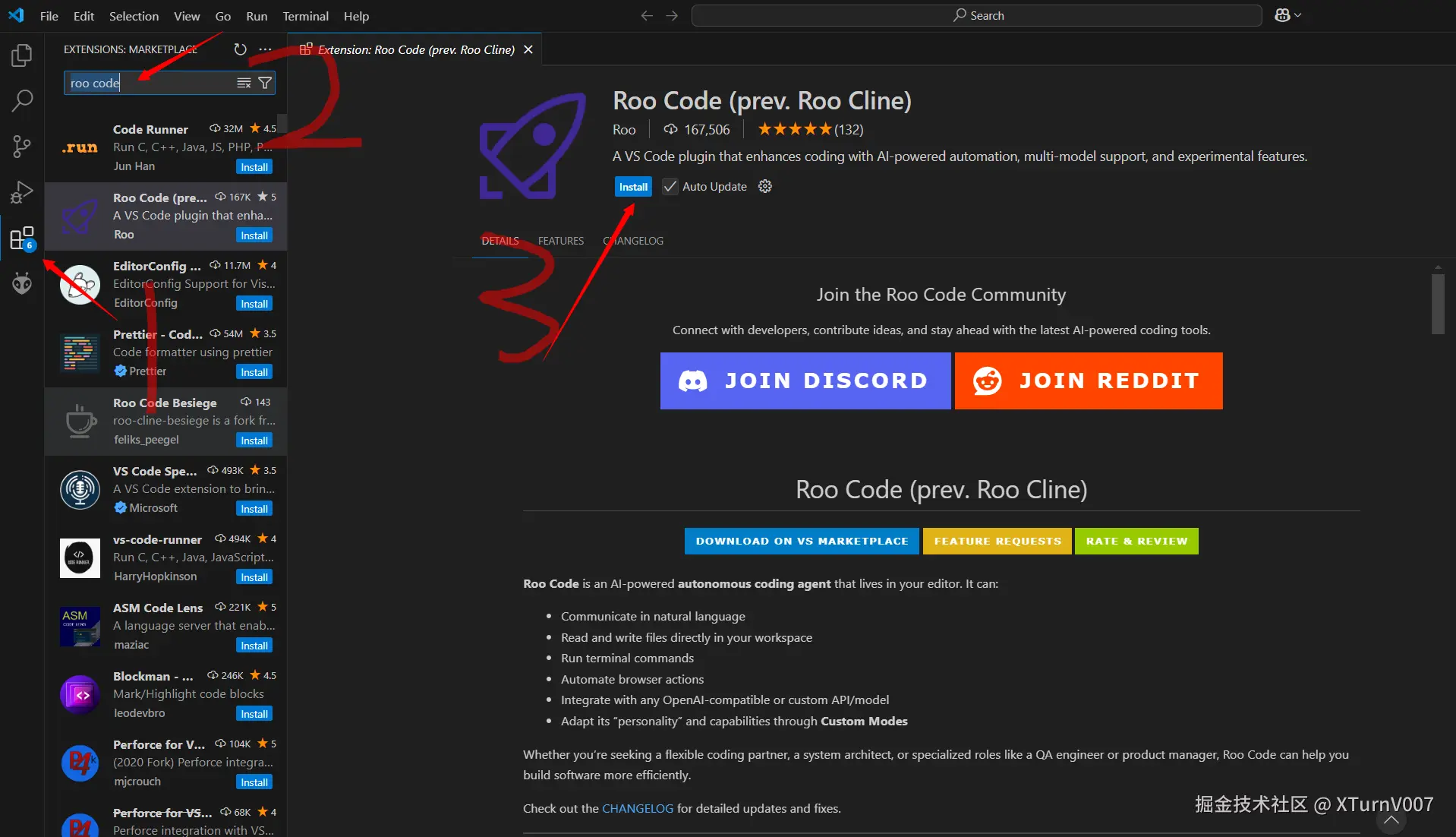Screen dimensions: 1456x837
Task: Open the More Actions ellipsis menu
Action: pos(264,49)
